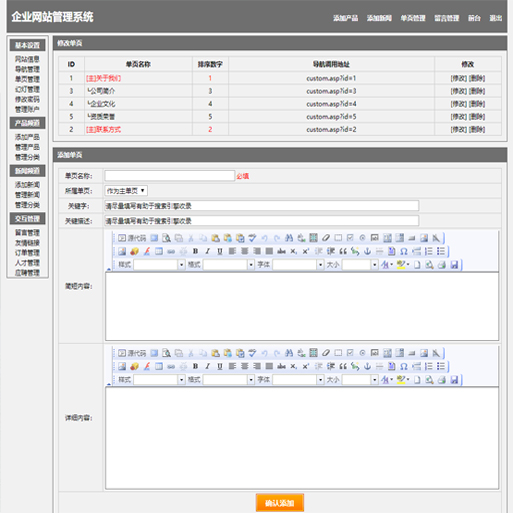The width and height of the screenshot is (513, 513).
Task: Click the save disk icon in the 详细内容 editor
Action: [x=454, y=380]
